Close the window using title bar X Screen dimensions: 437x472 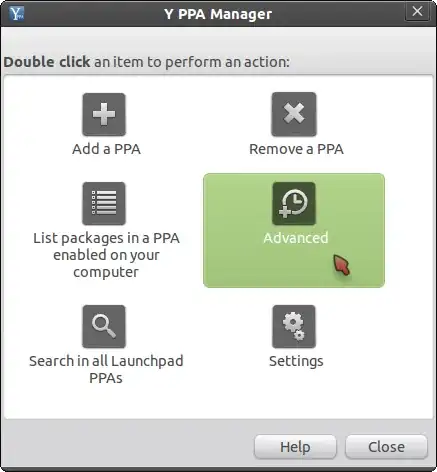417,12
